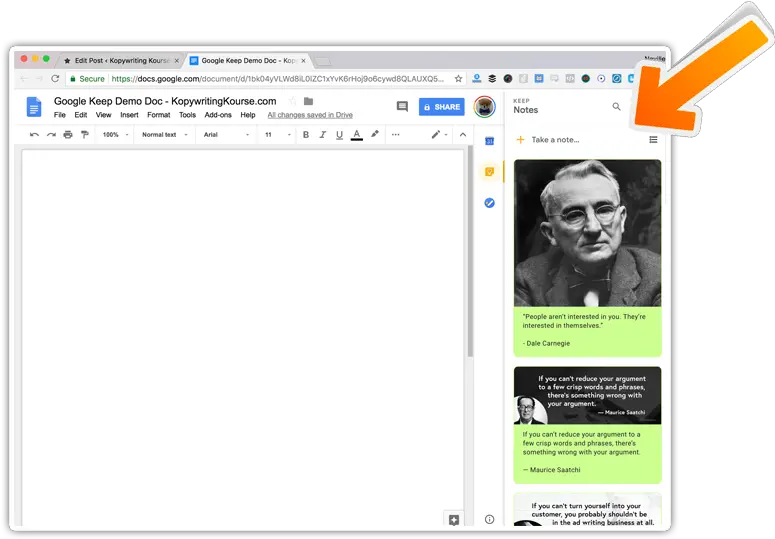Viewport: 775px width, 539px height.
Task: Open the Edit menu
Action: click(81, 115)
